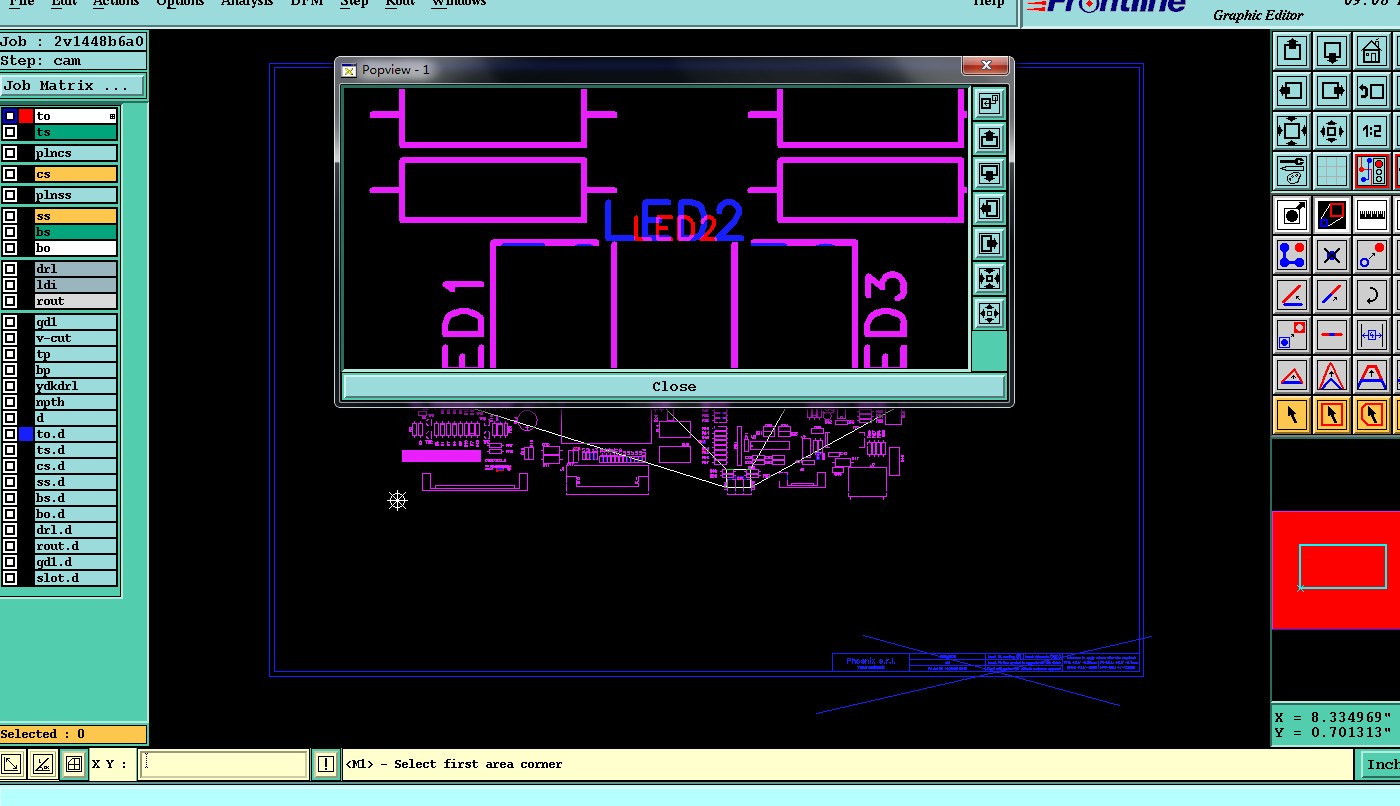Screen dimensions: 1400x806
Task: Click the Inch units button
Action: click(1381, 764)
